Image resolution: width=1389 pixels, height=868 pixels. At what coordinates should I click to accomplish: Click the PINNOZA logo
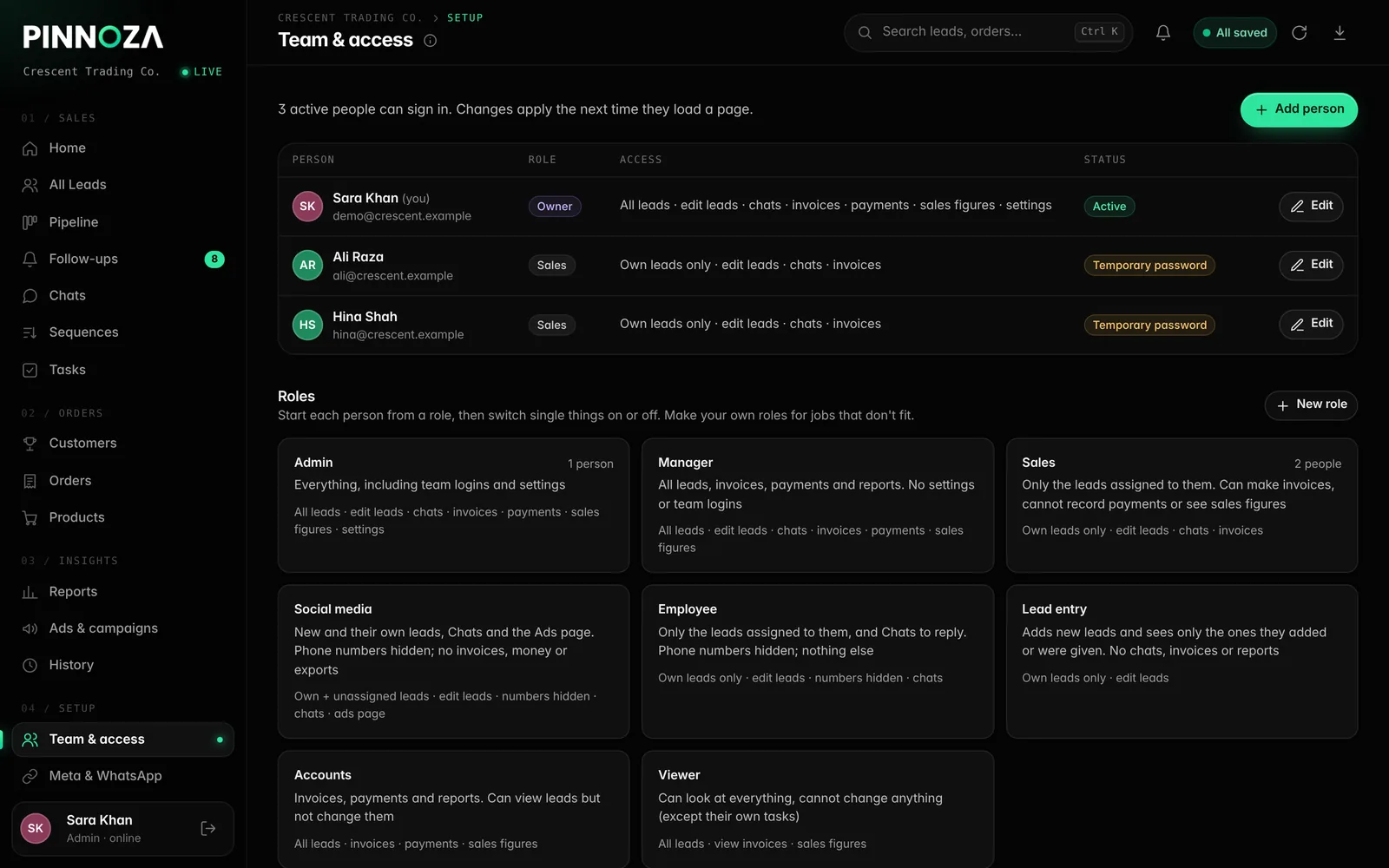pos(93,36)
